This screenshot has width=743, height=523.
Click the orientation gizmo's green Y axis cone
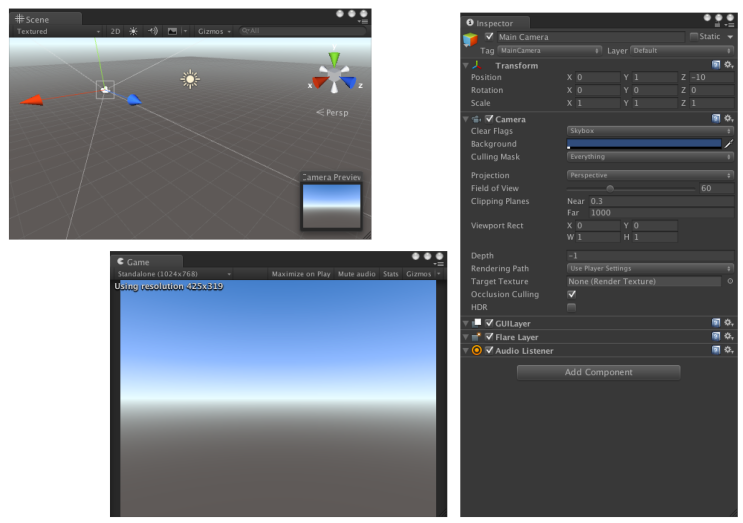point(333,59)
